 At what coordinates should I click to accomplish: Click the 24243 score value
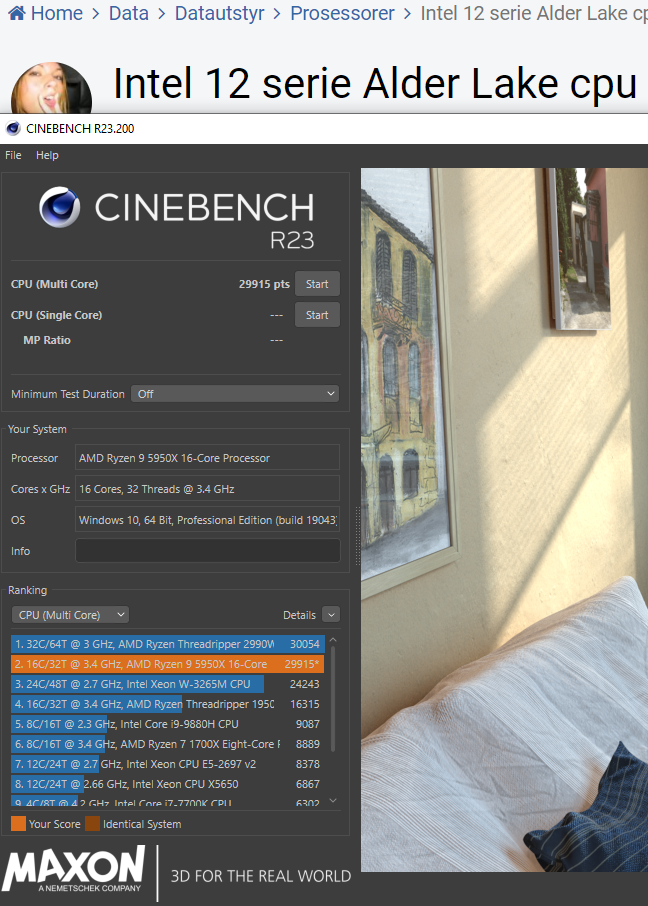305,684
